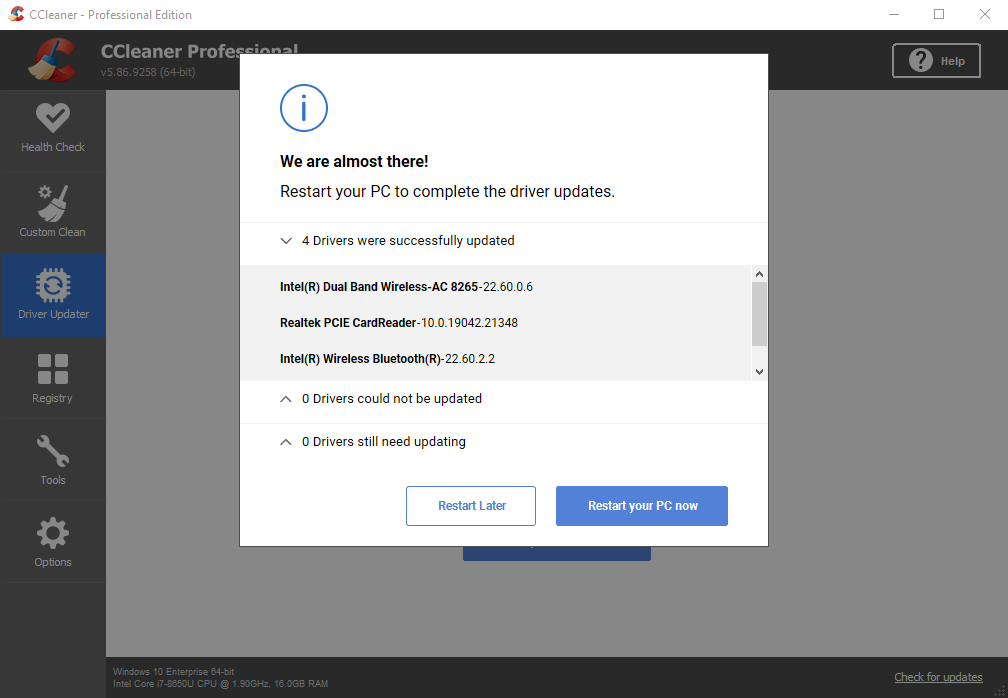Image resolution: width=1008 pixels, height=698 pixels.
Task: Maximize the CCleaner window
Action: [939, 14]
